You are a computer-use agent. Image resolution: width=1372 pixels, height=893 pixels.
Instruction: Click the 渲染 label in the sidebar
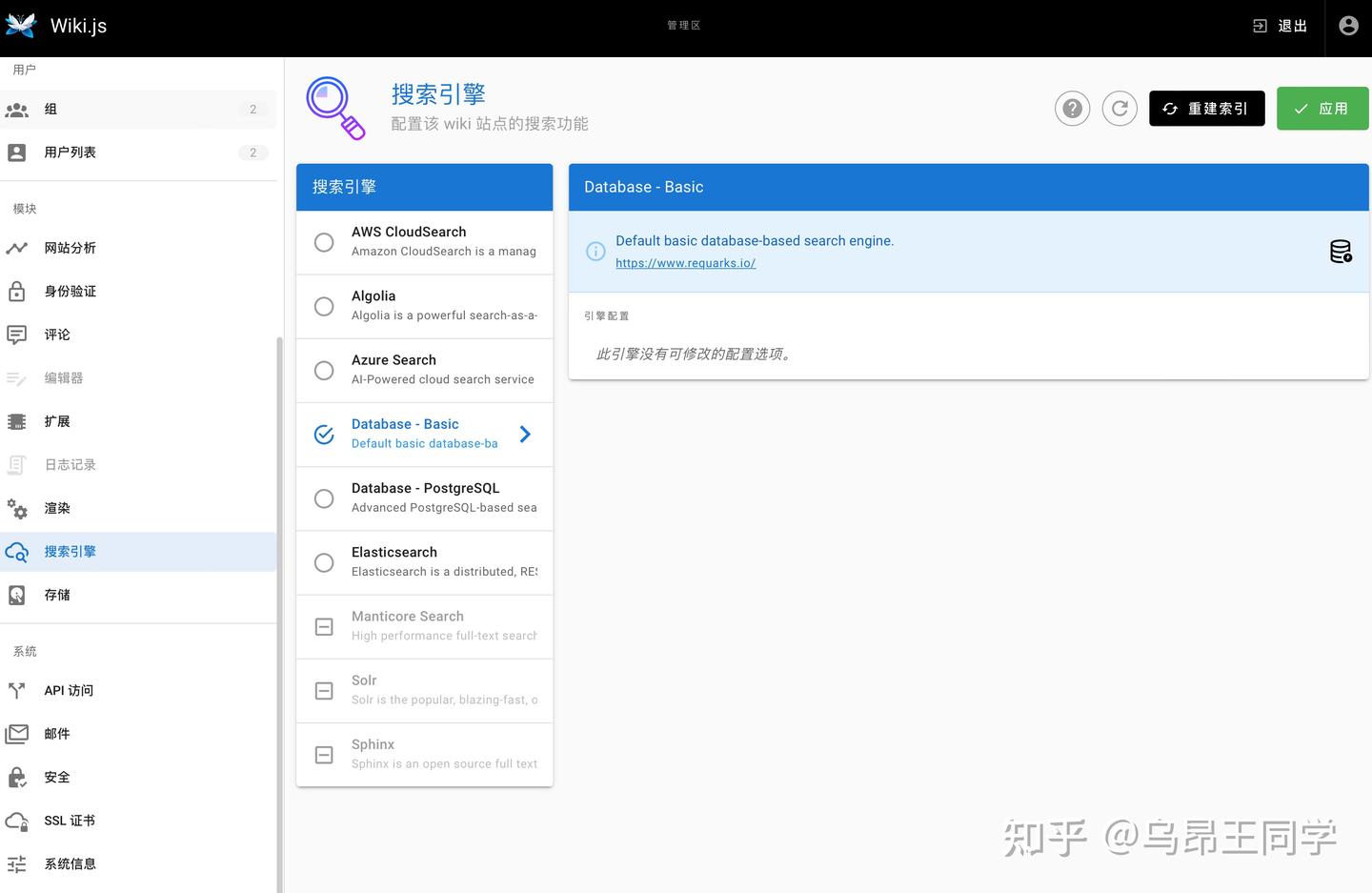pyautogui.click(x=57, y=508)
